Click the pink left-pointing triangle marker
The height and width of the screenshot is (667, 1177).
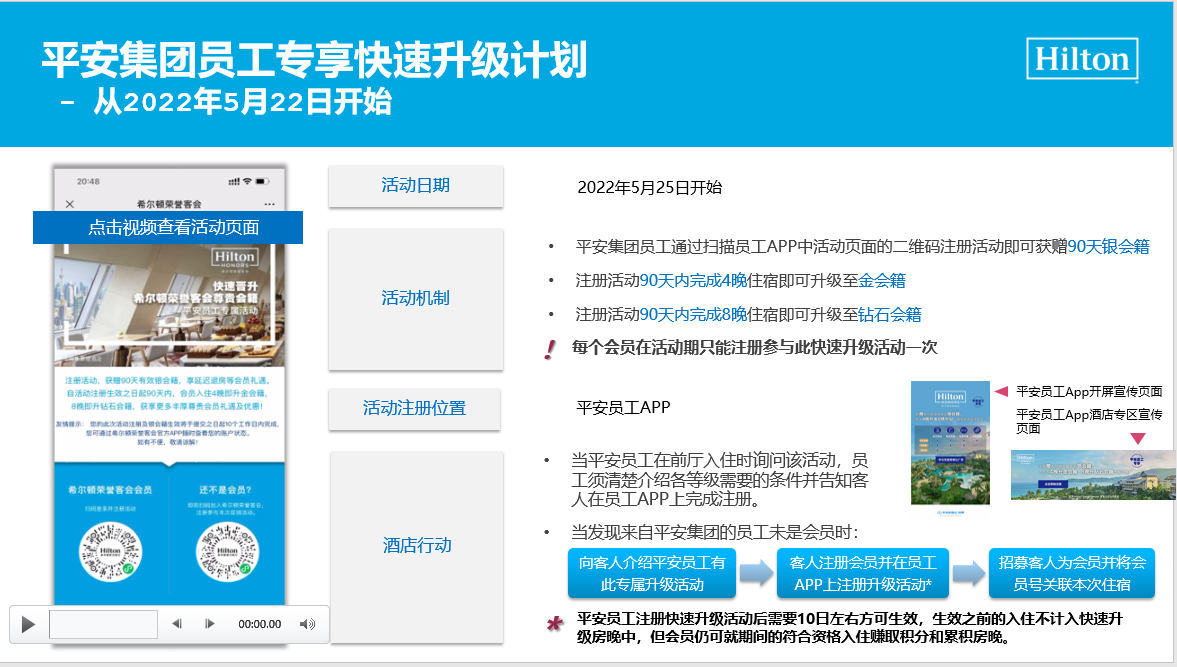tap(1001, 391)
